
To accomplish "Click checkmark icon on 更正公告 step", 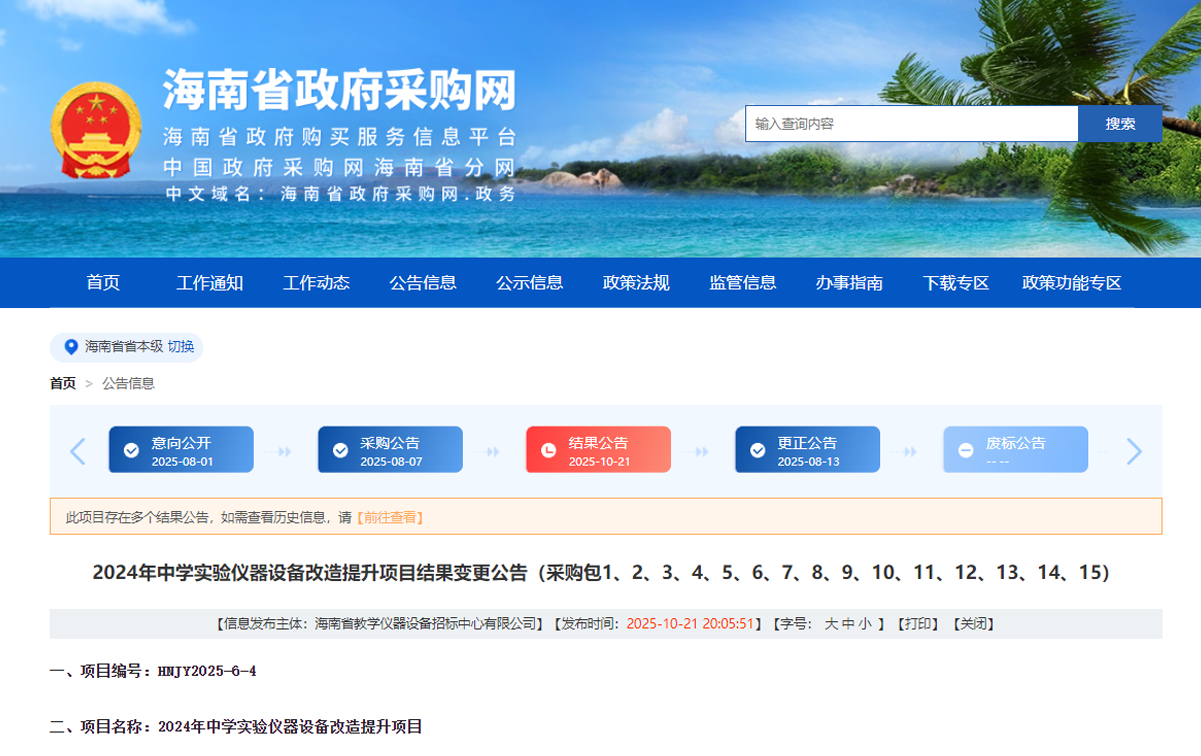I will coord(757,451).
